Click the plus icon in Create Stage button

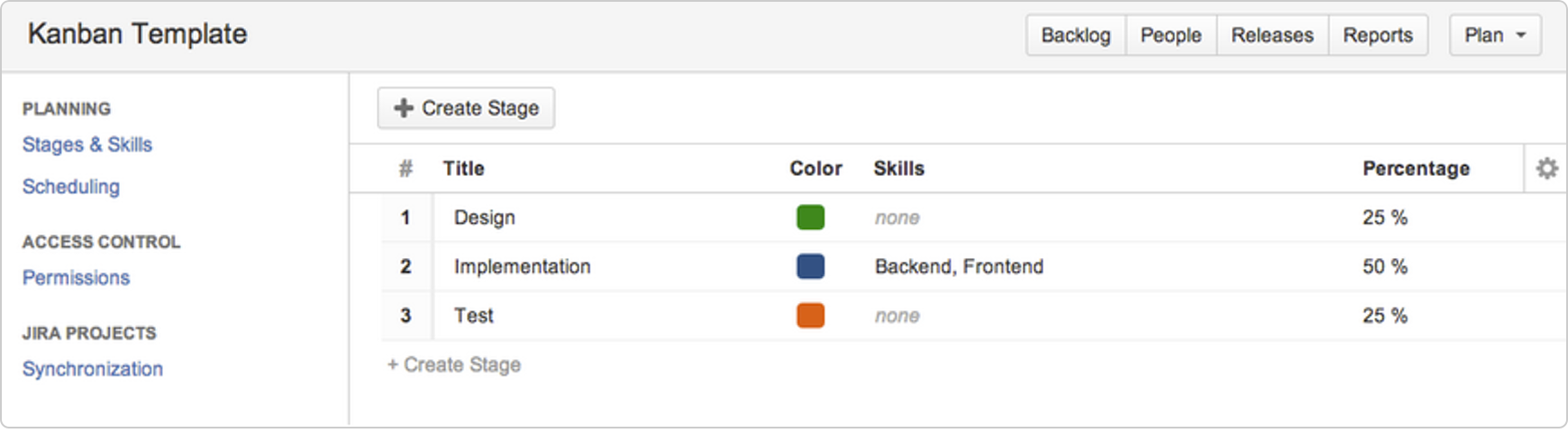tap(404, 108)
